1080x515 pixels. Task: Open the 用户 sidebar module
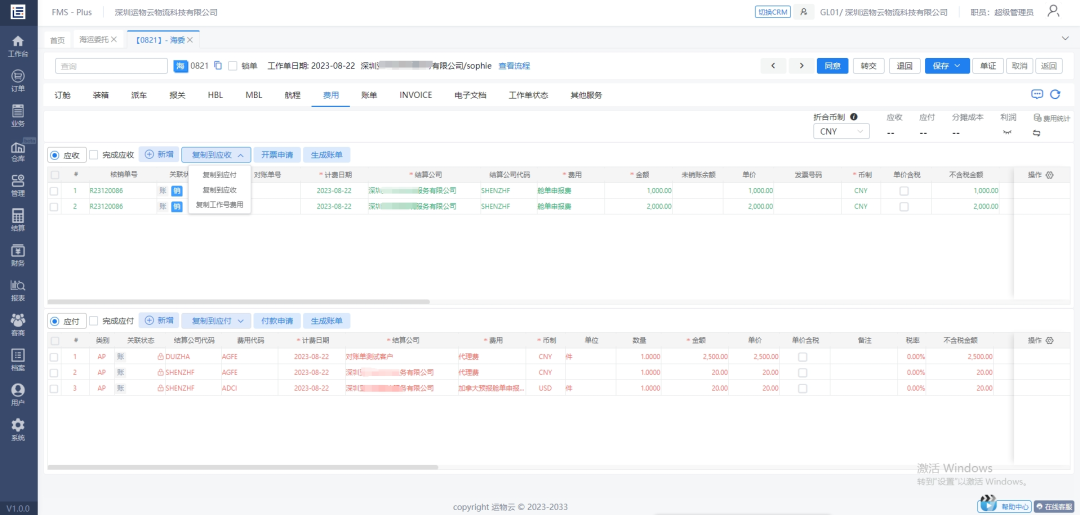click(x=19, y=395)
